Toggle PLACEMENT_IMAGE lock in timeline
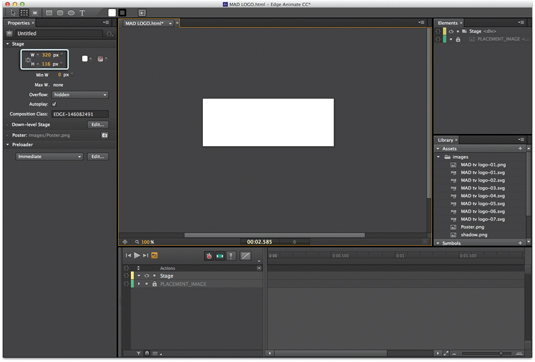 155,284
